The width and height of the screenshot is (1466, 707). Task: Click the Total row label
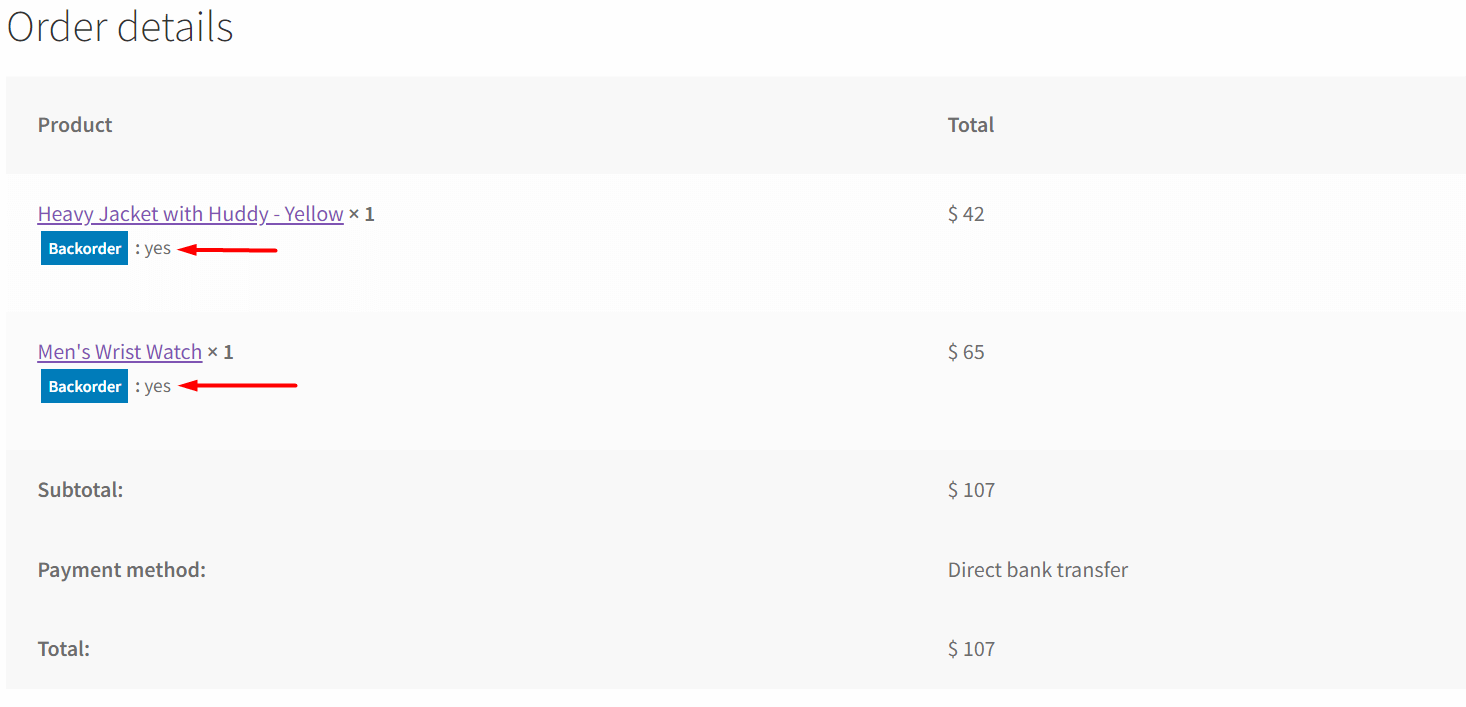[x=63, y=648]
